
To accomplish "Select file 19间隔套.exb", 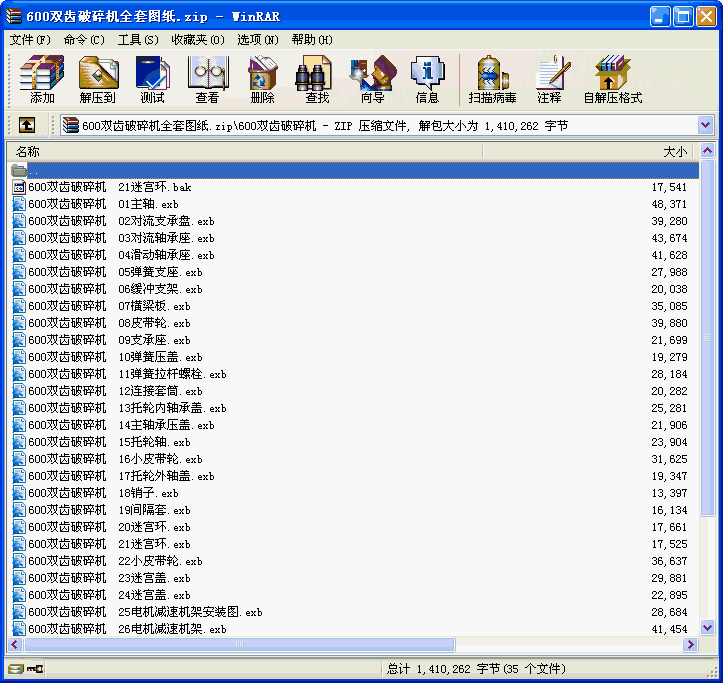I will pyautogui.click(x=109, y=510).
